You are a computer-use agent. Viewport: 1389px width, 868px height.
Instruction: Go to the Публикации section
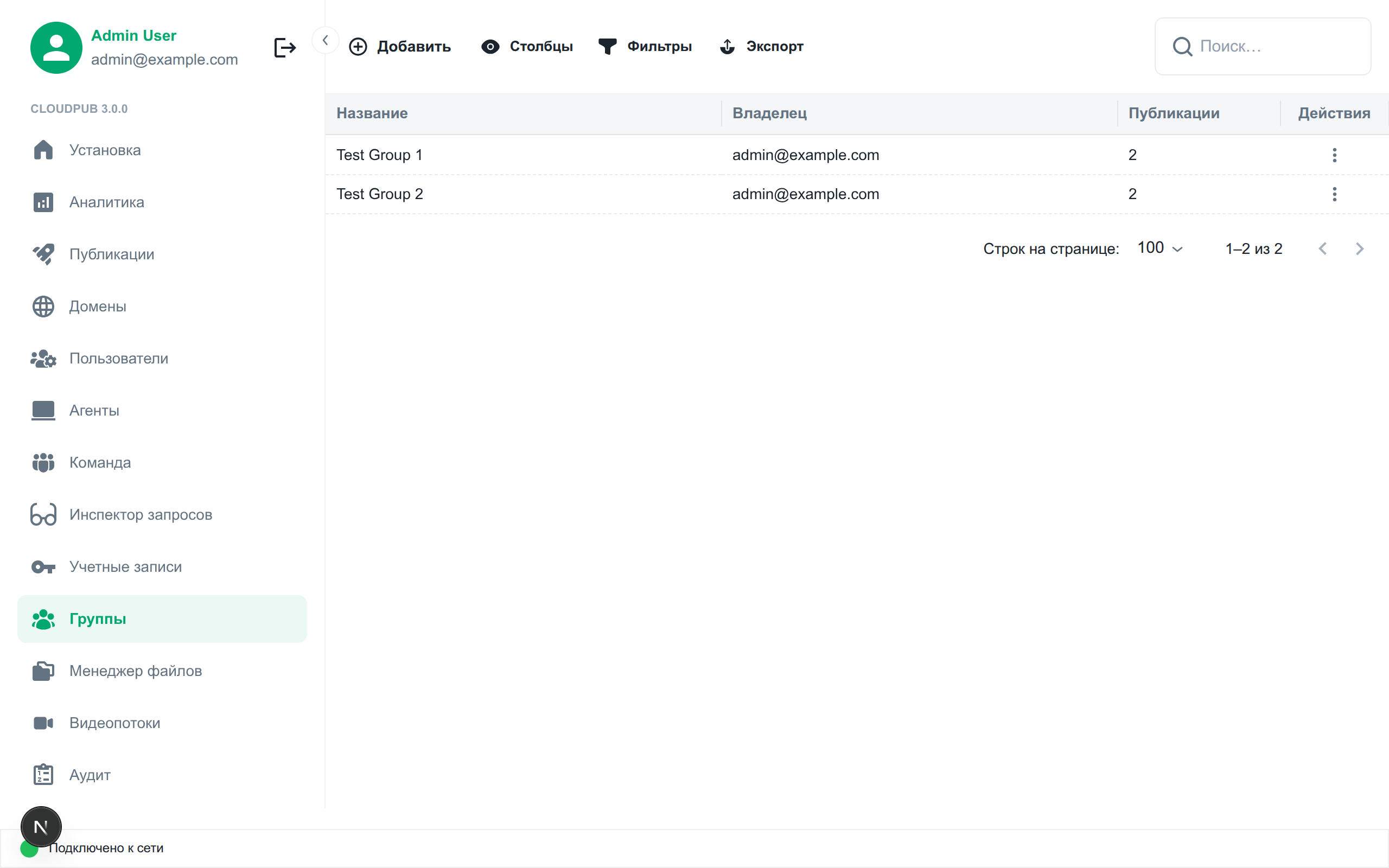click(111, 254)
